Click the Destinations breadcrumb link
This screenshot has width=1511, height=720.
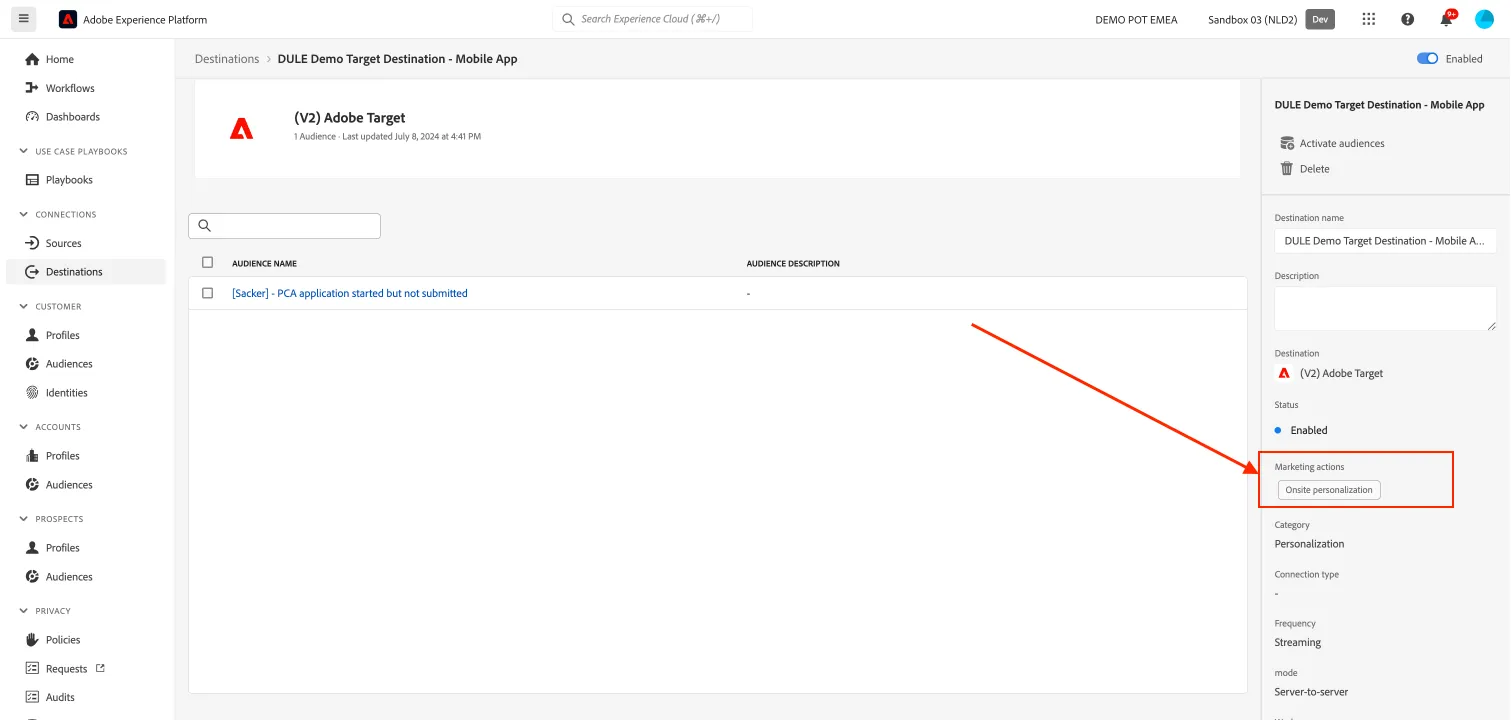pyautogui.click(x=227, y=59)
